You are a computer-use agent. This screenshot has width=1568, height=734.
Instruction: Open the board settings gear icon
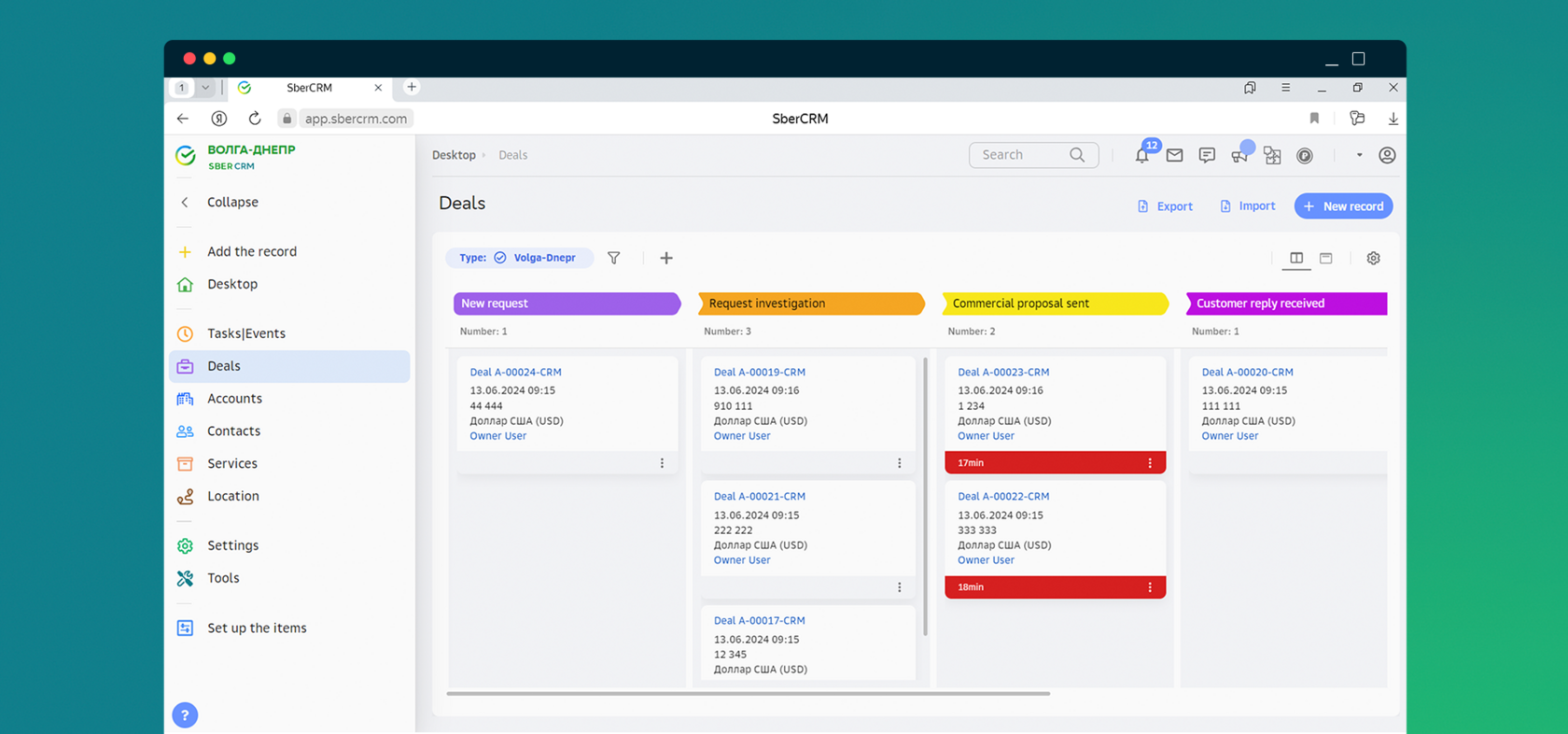click(1373, 258)
